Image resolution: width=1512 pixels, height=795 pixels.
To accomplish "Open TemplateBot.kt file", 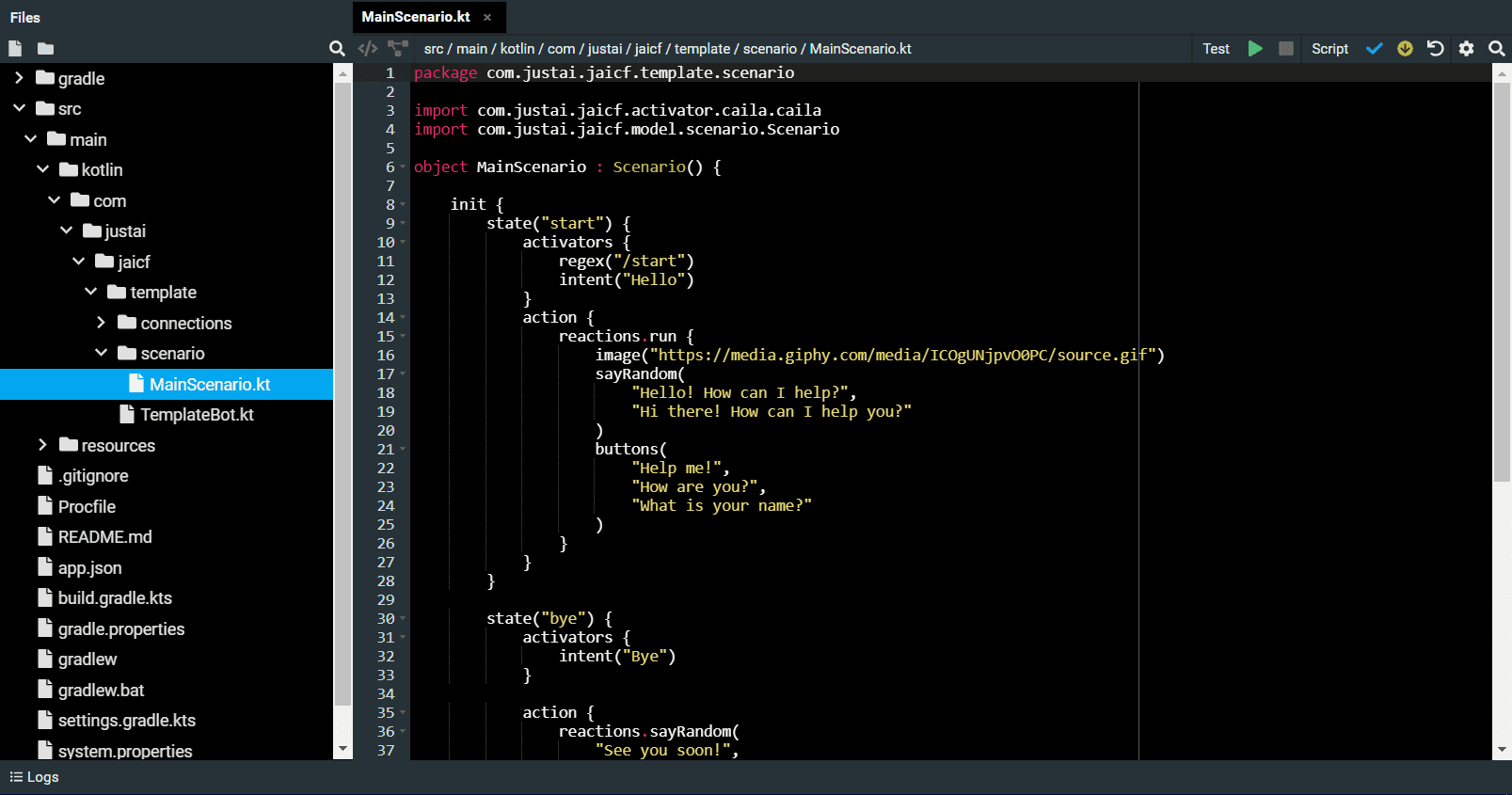I will click(x=197, y=415).
